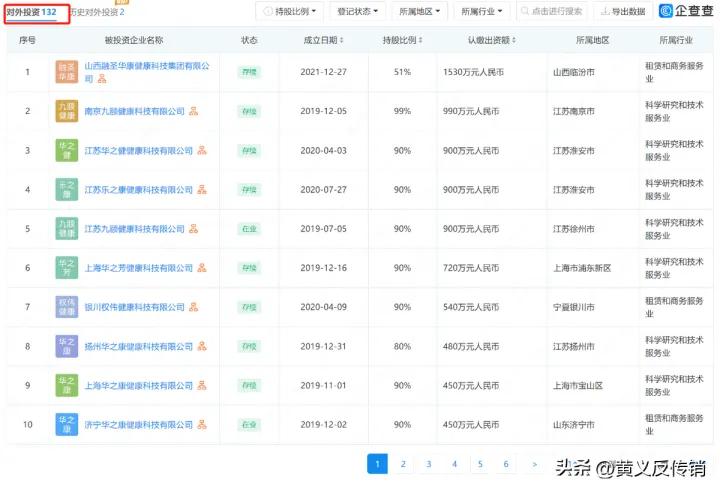Click the 权伟健康 company logo badge

pos(66,307)
